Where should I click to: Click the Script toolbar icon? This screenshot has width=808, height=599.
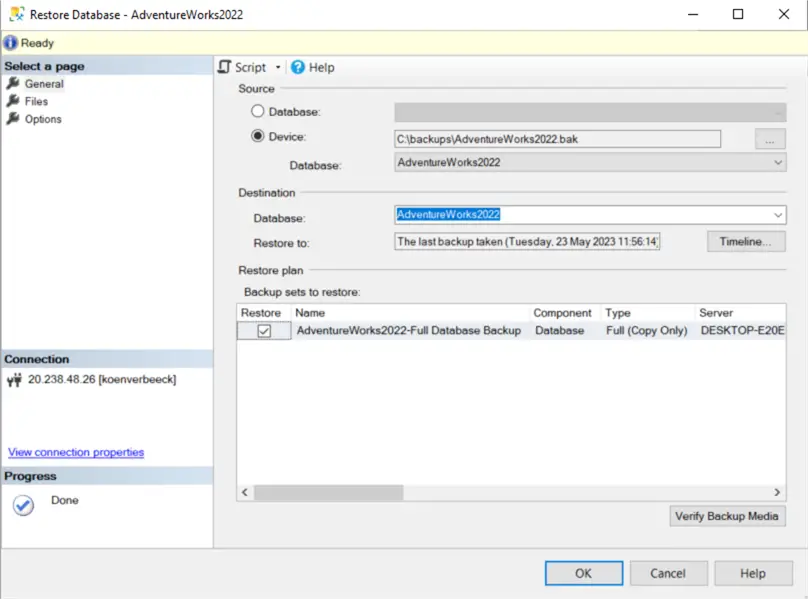[x=224, y=67]
